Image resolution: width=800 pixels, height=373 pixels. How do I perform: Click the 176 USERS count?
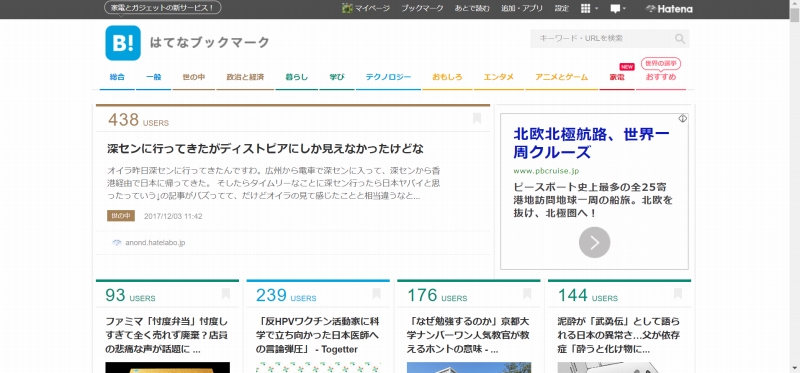pyautogui.click(x=437, y=295)
